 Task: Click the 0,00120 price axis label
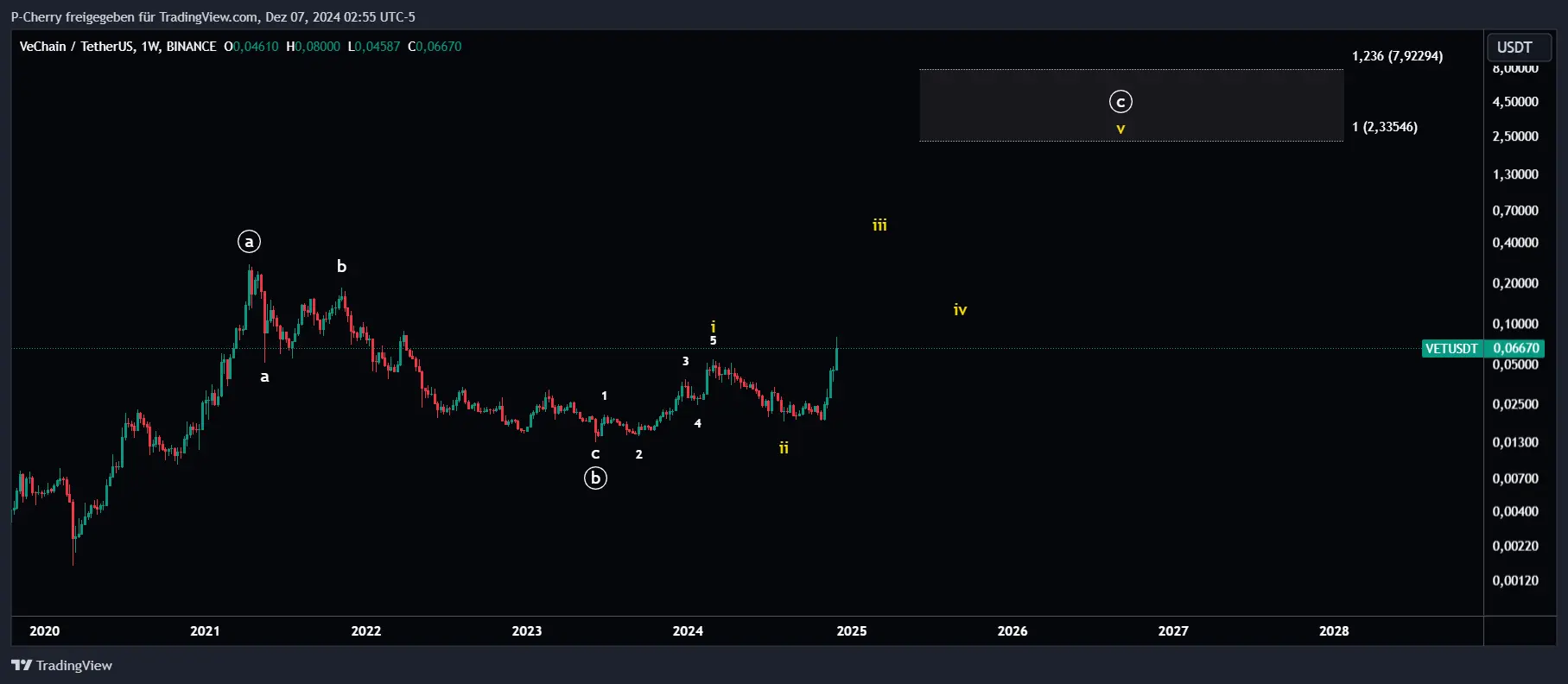(1515, 579)
